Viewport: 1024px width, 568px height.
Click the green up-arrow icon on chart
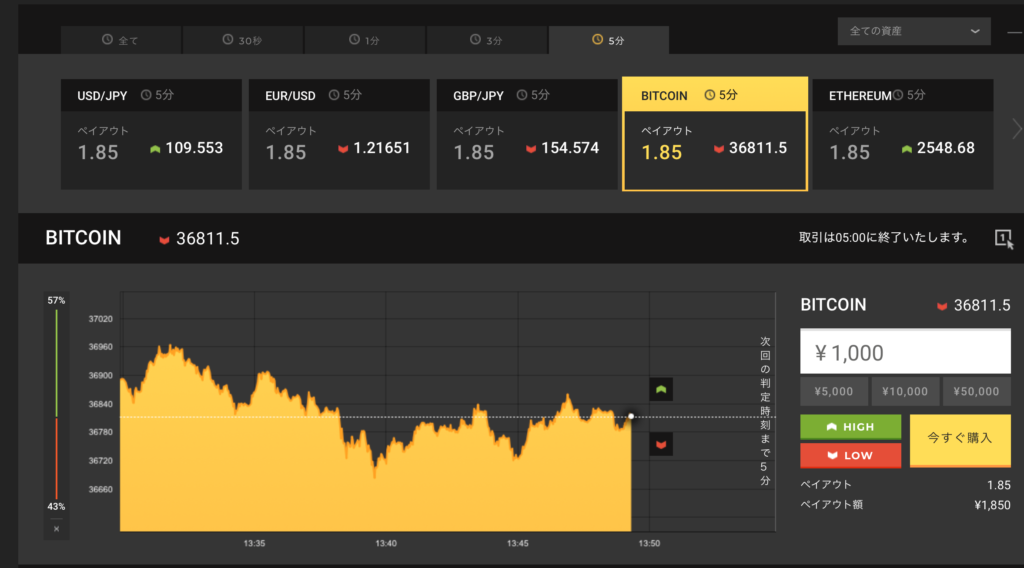pos(660,389)
